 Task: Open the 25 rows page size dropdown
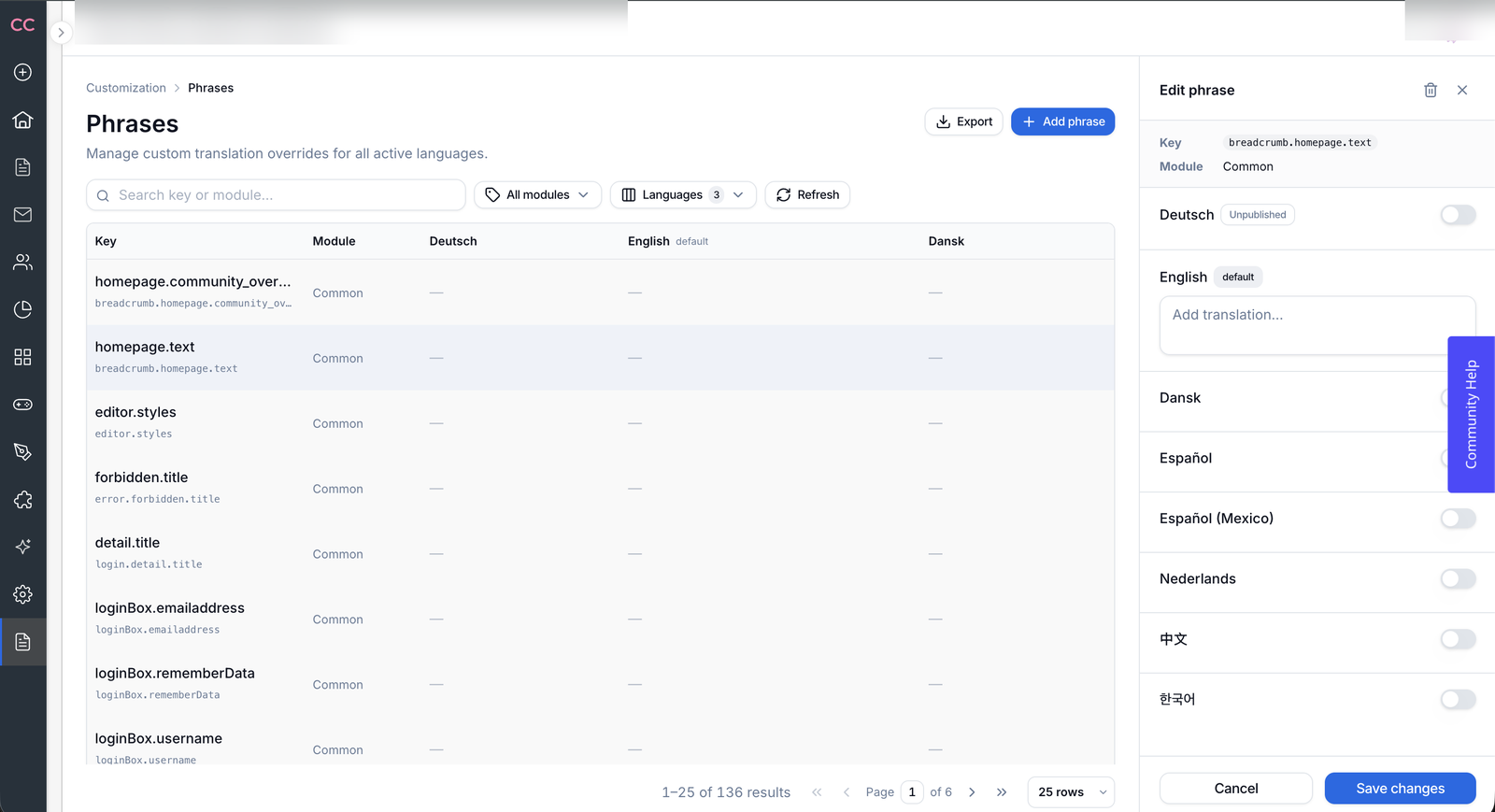(1071, 792)
